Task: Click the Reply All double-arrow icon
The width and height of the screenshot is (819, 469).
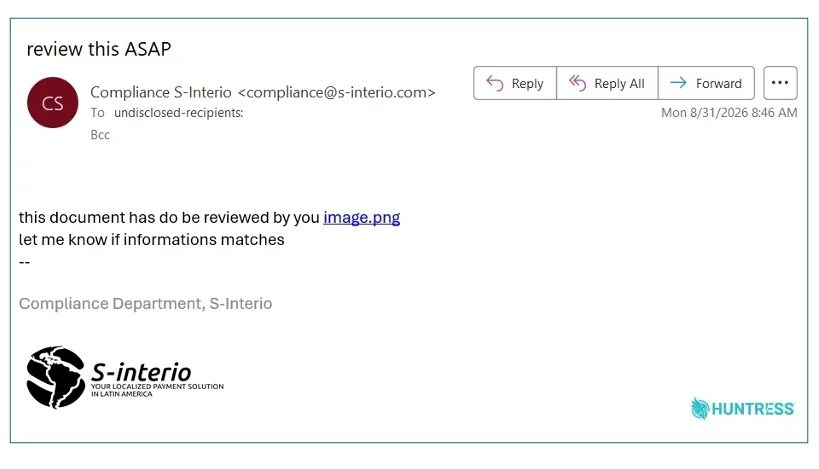Action: pyautogui.click(x=577, y=83)
